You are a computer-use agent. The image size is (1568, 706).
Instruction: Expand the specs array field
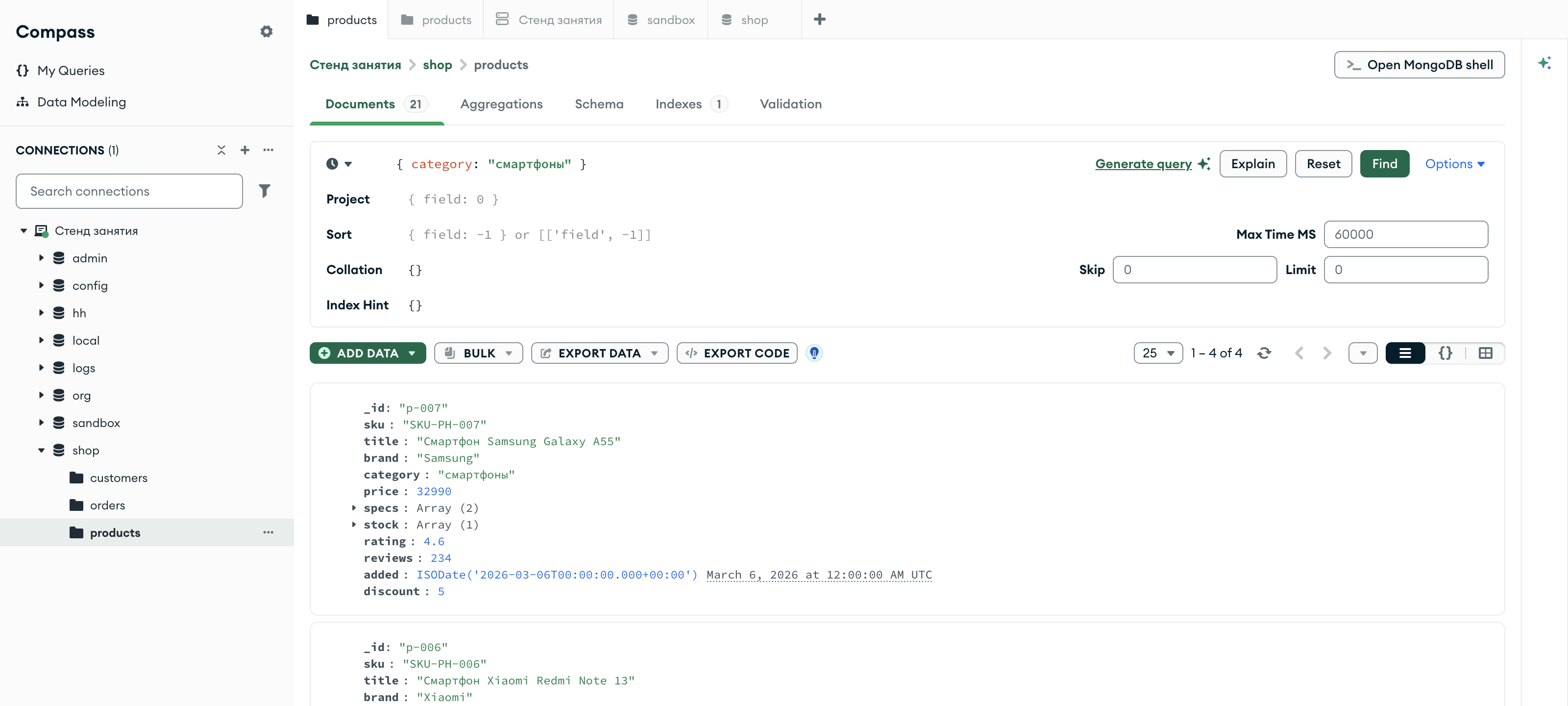tap(354, 507)
